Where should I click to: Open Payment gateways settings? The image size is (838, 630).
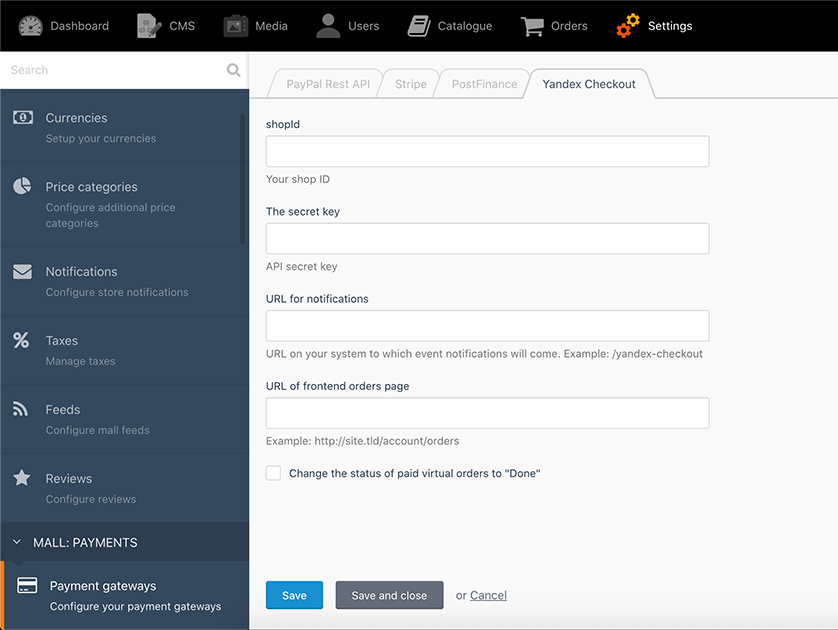coord(125,595)
